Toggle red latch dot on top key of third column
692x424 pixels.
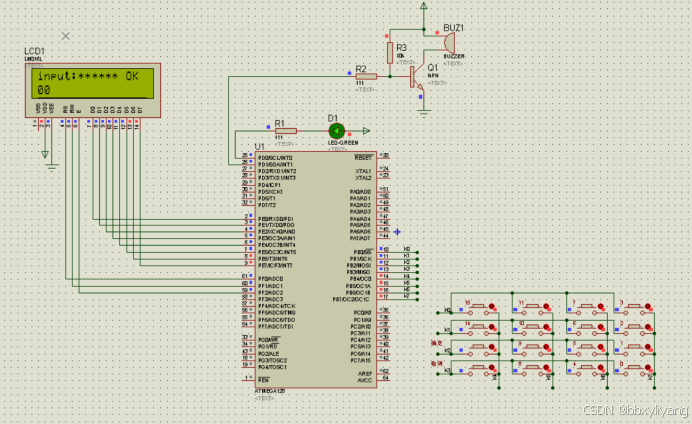[x=601, y=307]
